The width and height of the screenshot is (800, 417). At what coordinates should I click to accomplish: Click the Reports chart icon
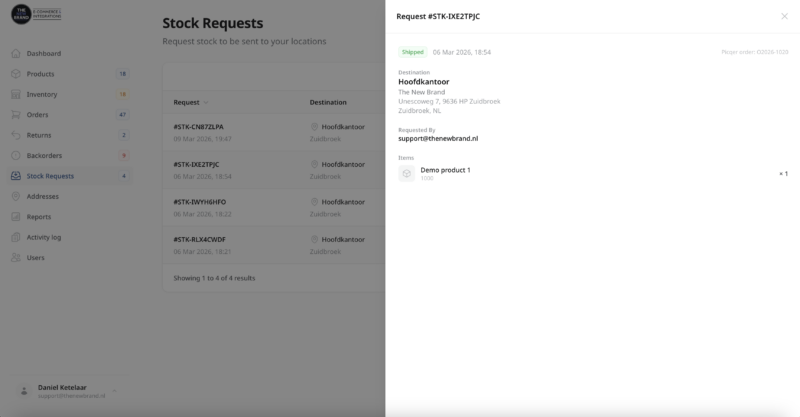(16, 216)
